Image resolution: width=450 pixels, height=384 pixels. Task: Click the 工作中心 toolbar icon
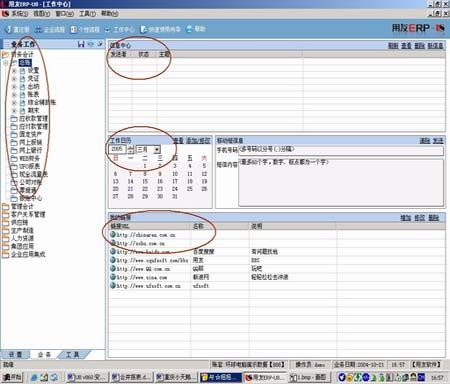tap(107, 30)
